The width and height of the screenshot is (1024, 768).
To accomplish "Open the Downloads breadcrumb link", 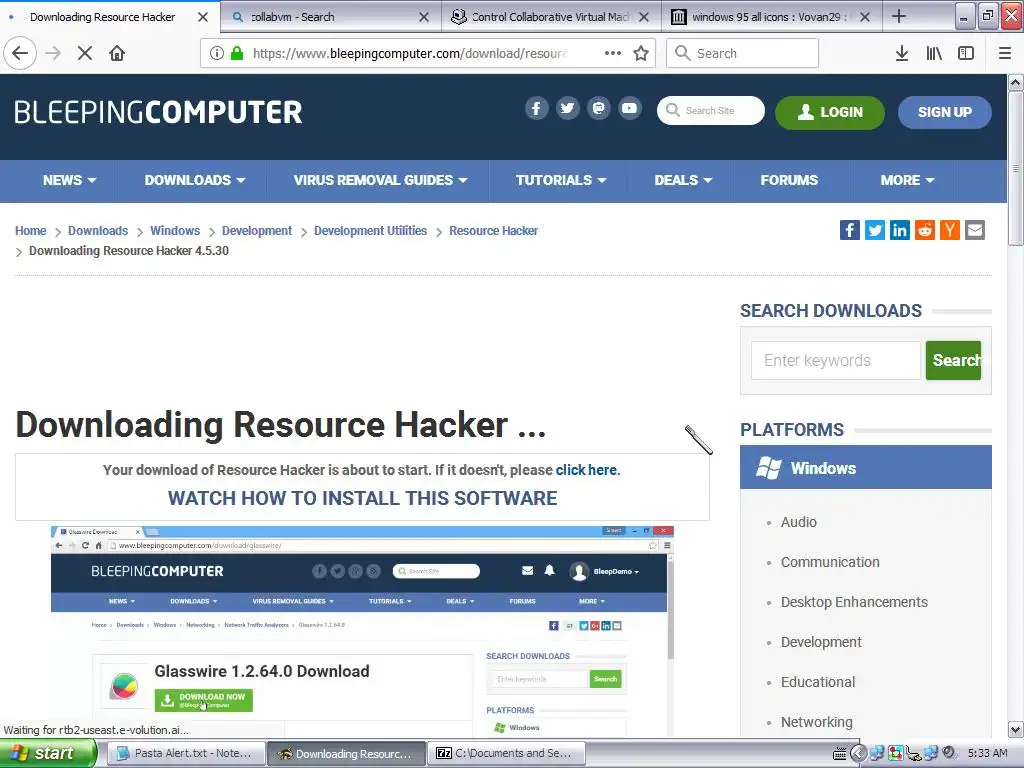I will click(98, 231).
